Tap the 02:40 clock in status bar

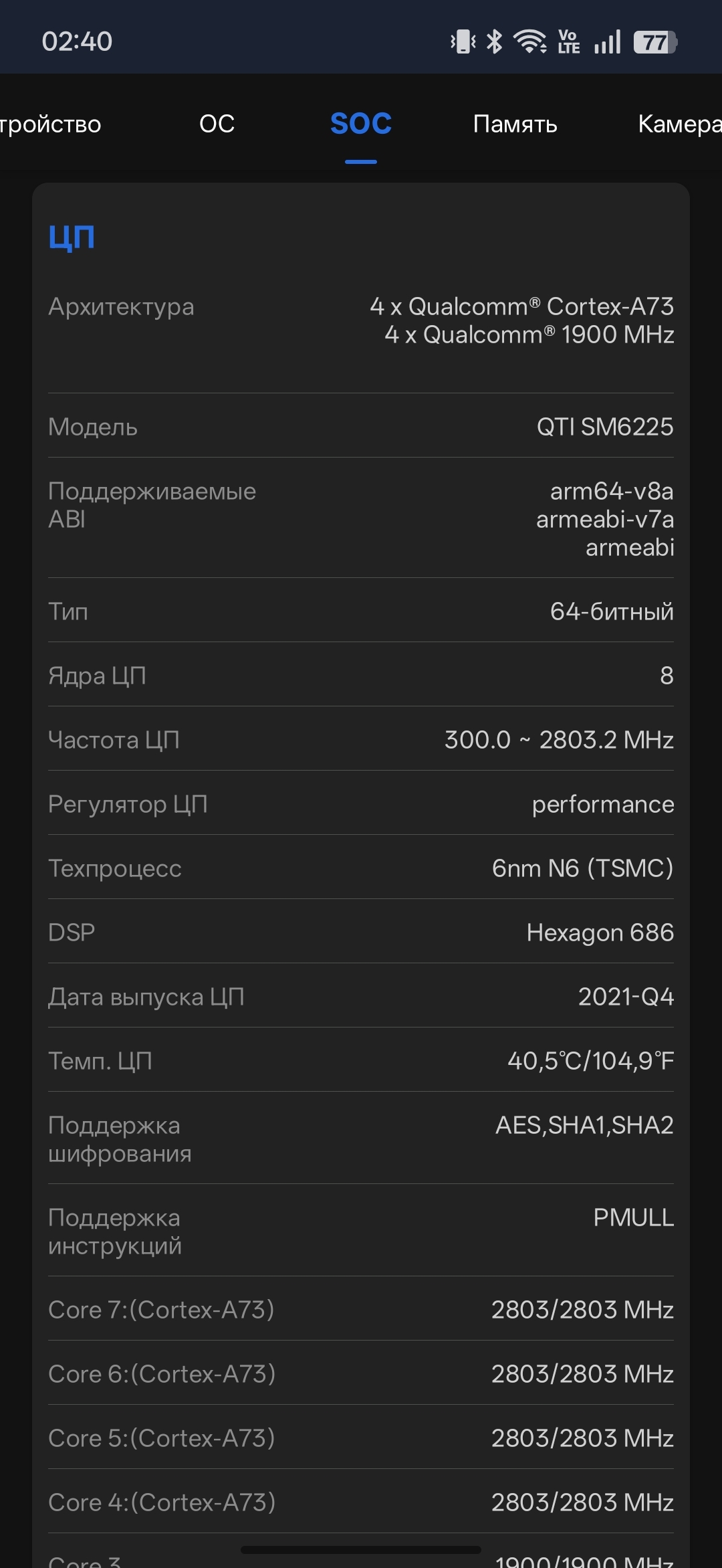coord(77,41)
